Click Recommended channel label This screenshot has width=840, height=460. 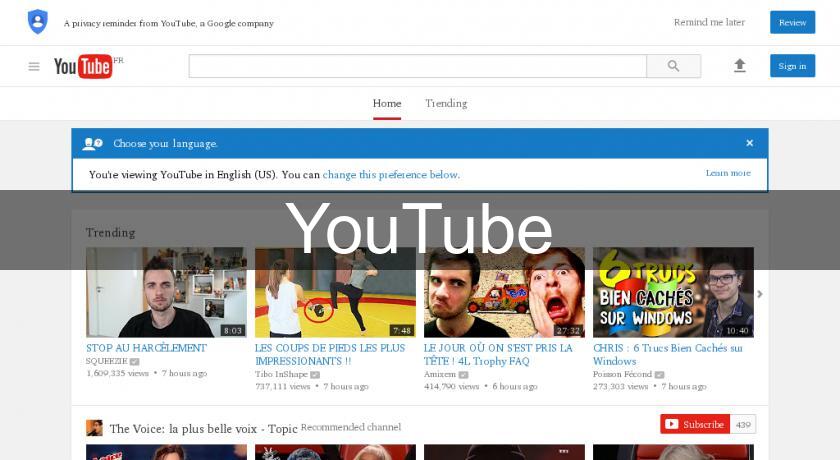pyautogui.click(x=351, y=427)
